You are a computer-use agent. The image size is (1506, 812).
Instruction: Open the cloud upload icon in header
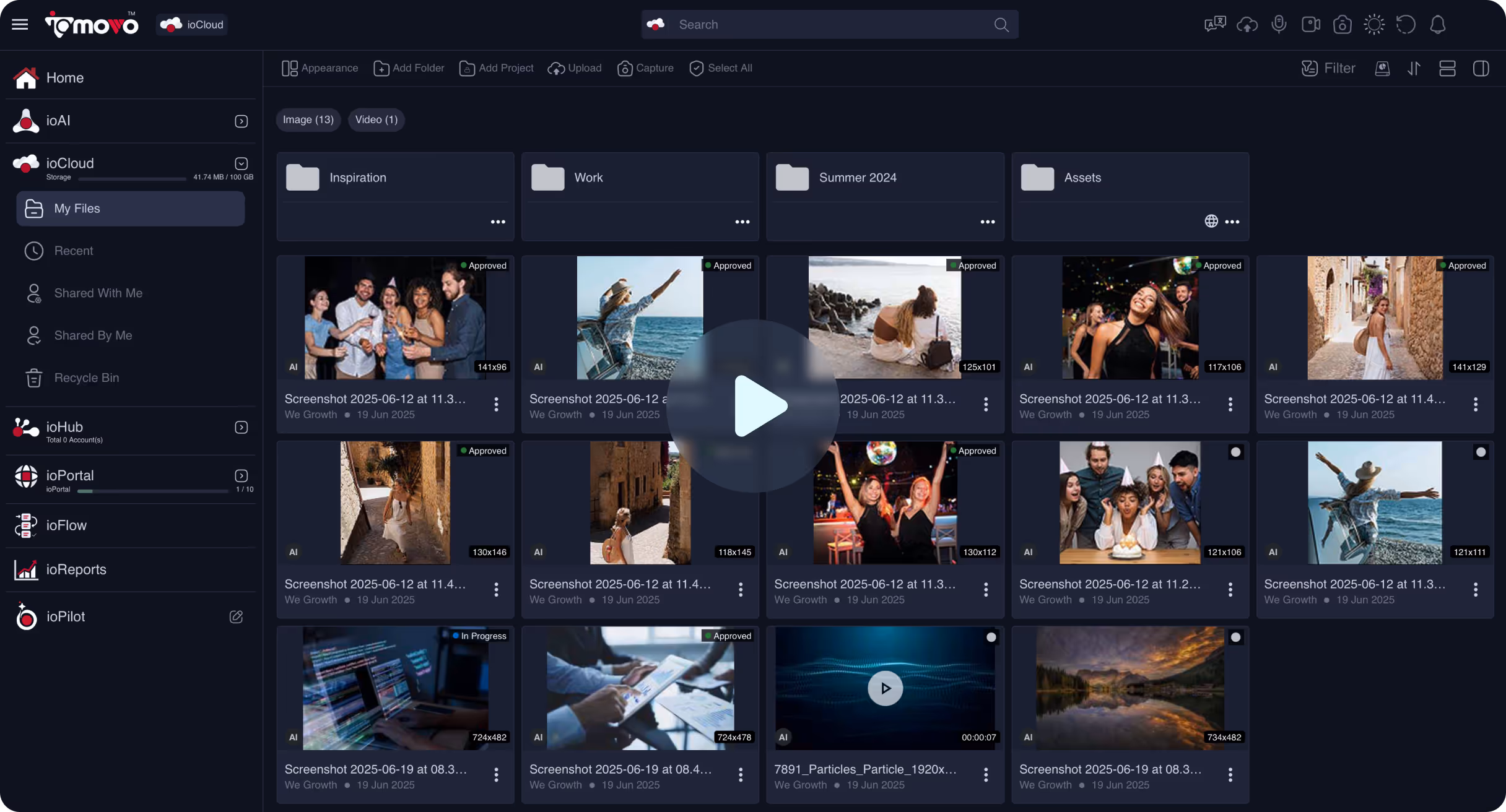(x=1247, y=25)
